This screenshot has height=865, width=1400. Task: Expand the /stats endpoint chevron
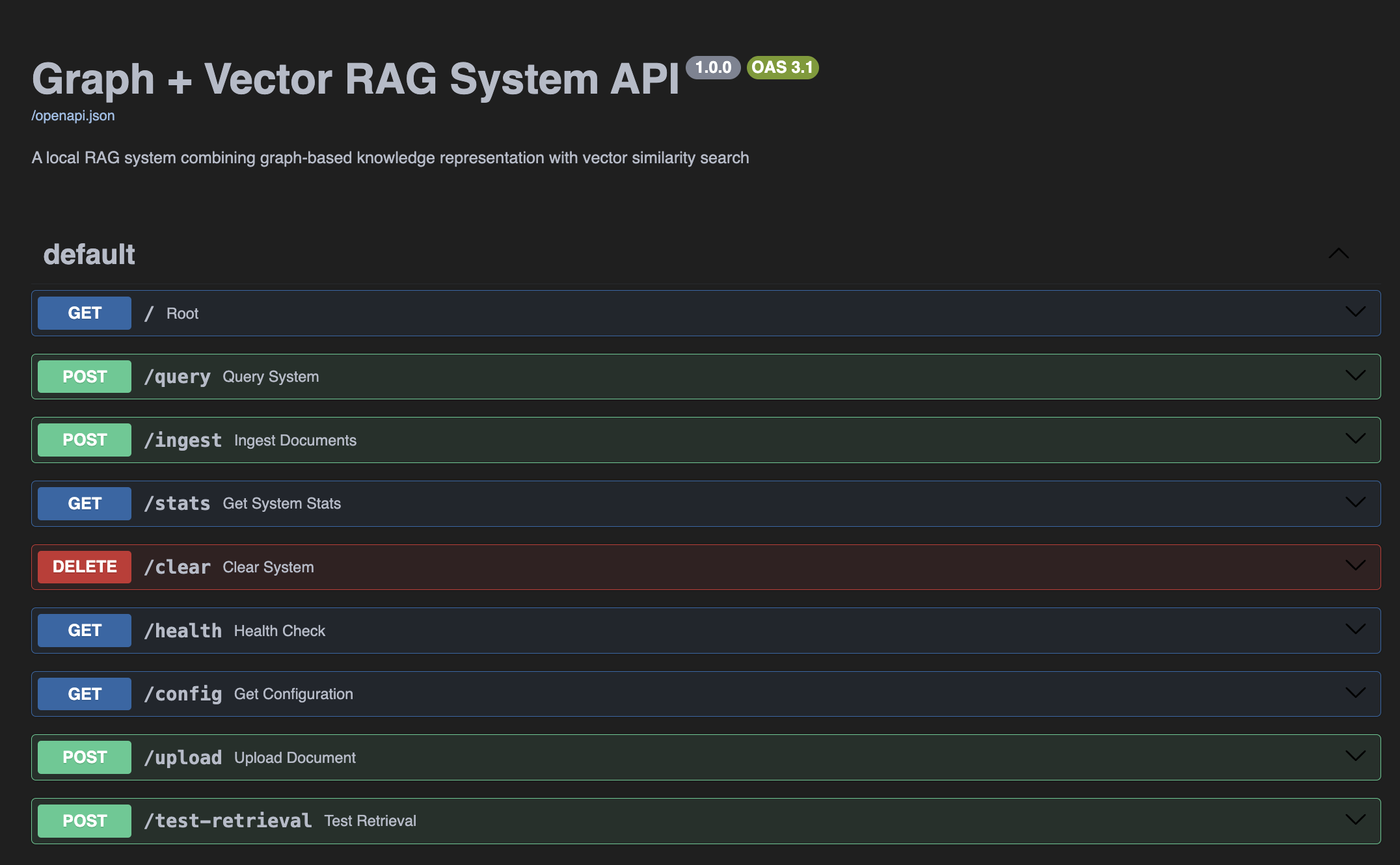[x=1355, y=503]
